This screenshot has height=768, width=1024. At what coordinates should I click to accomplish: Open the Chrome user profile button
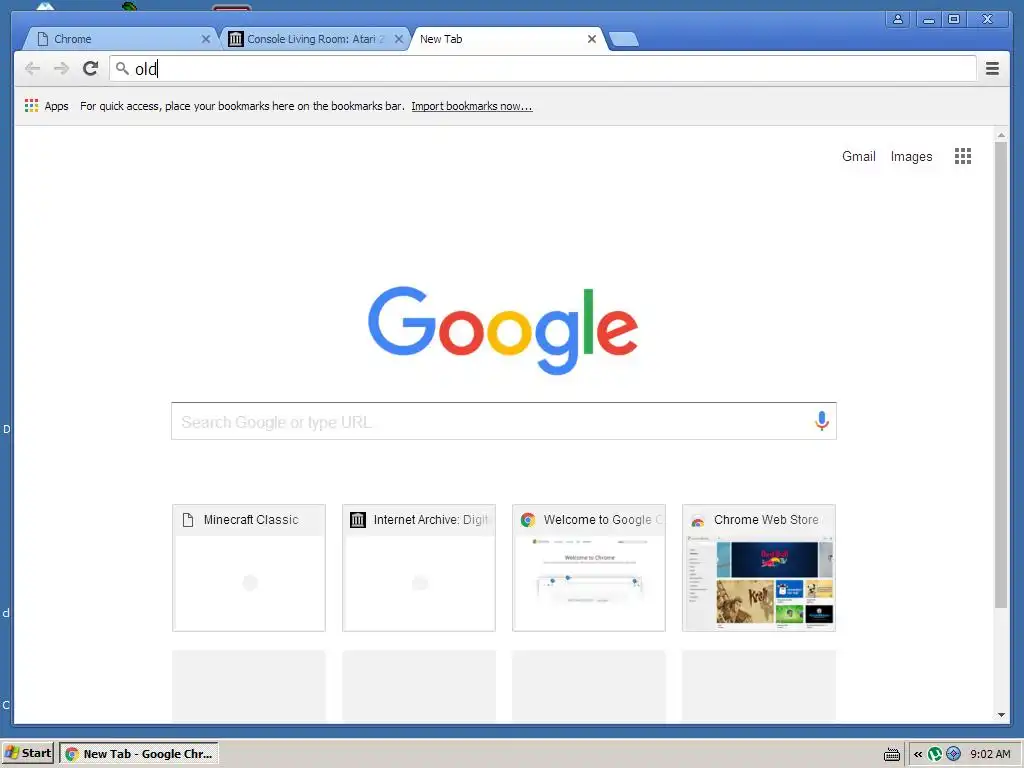[x=898, y=19]
